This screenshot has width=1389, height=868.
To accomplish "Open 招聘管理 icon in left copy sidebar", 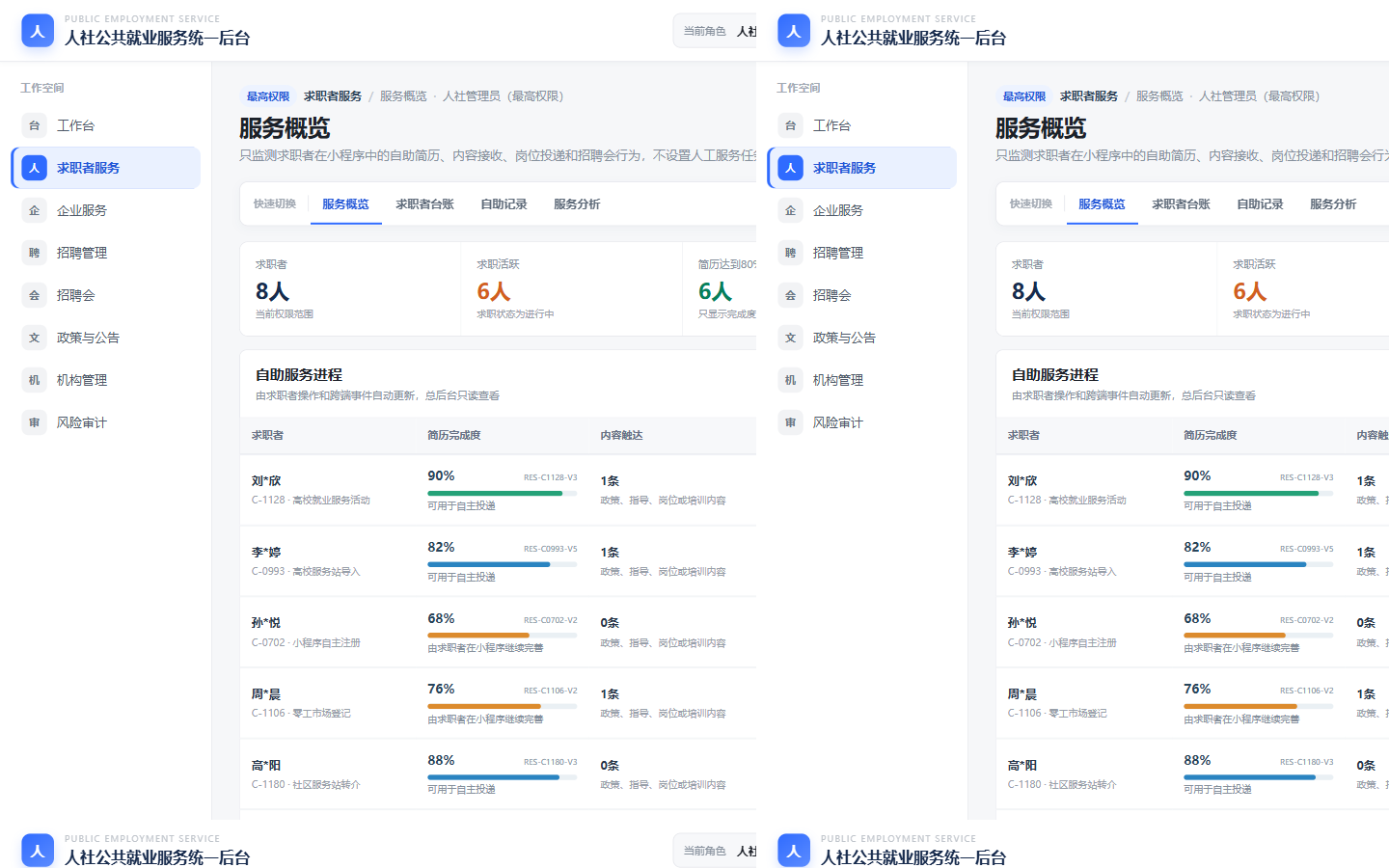I will [x=35, y=253].
